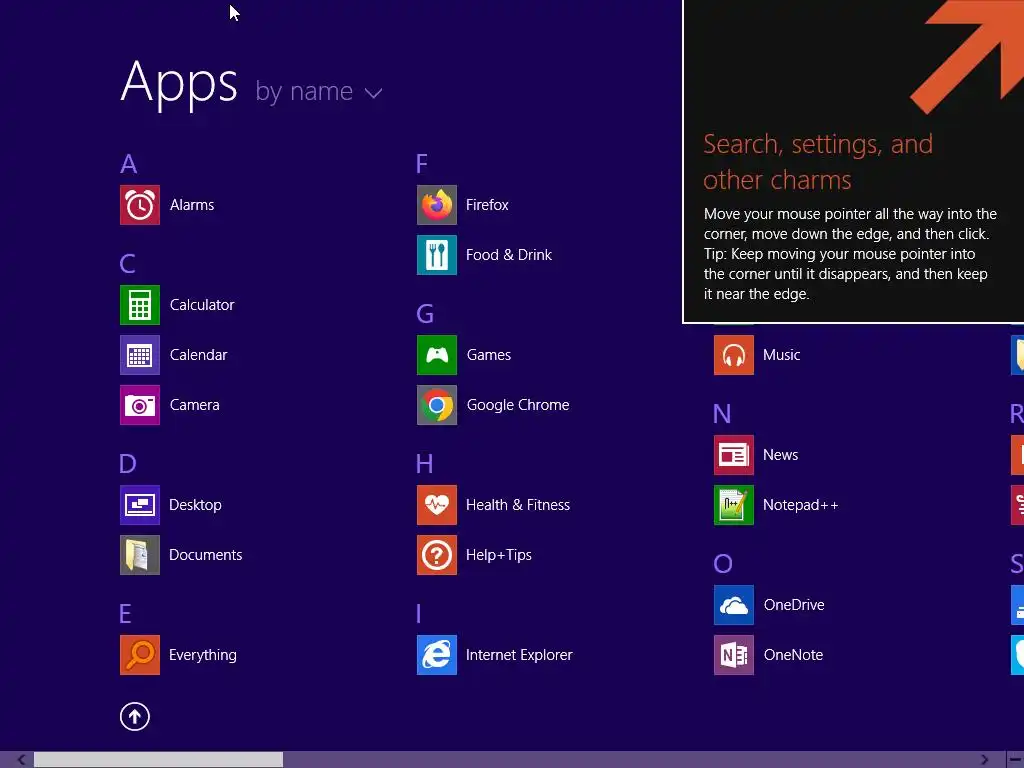Viewport: 1024px width, 768px height.
Task: Select the letter H group header
Action: (x=424, y=464)
